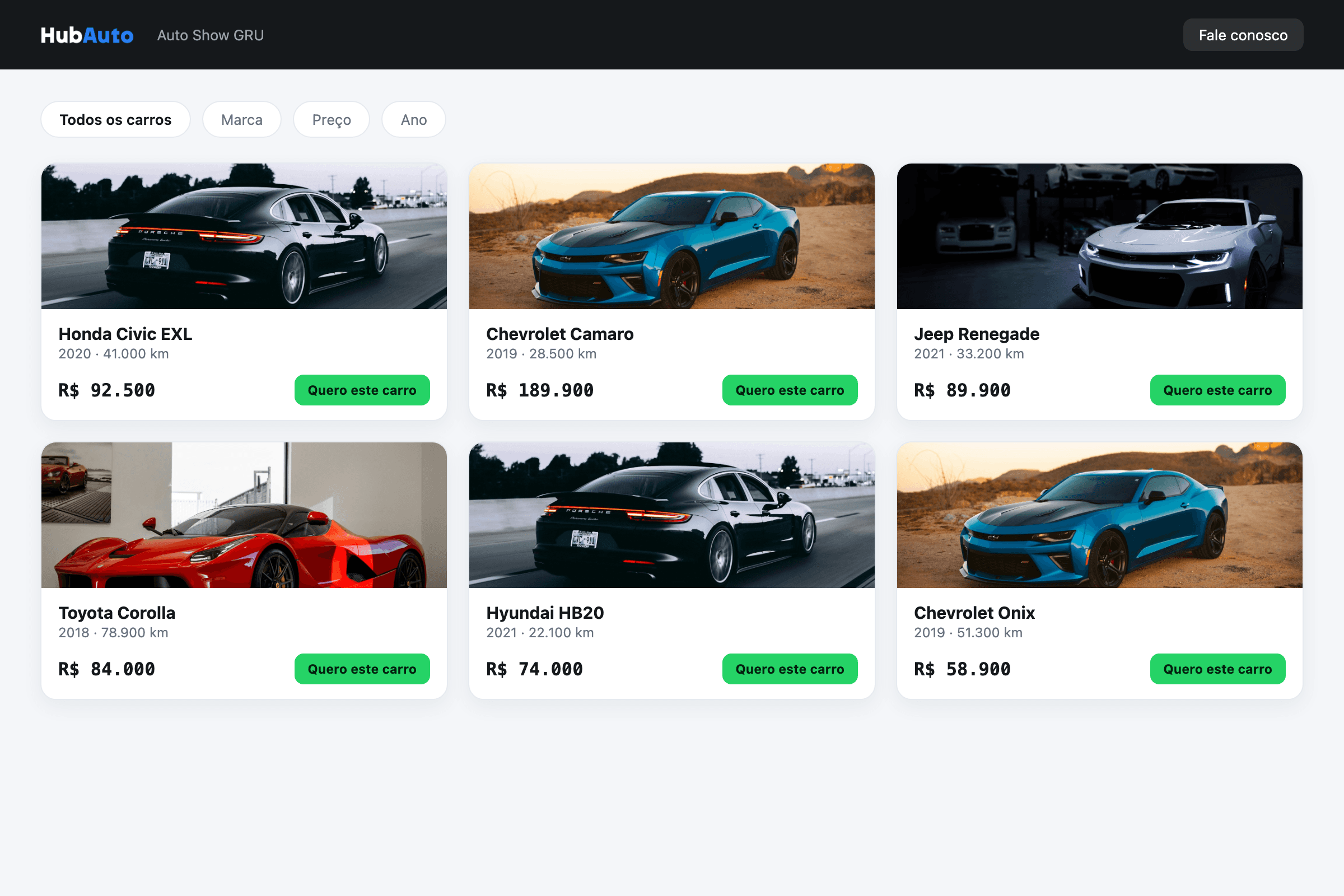Viewport: 1344px width, 896px height.
Task: Open the Auto Show GRU dealer link
Action: (211, 35)
